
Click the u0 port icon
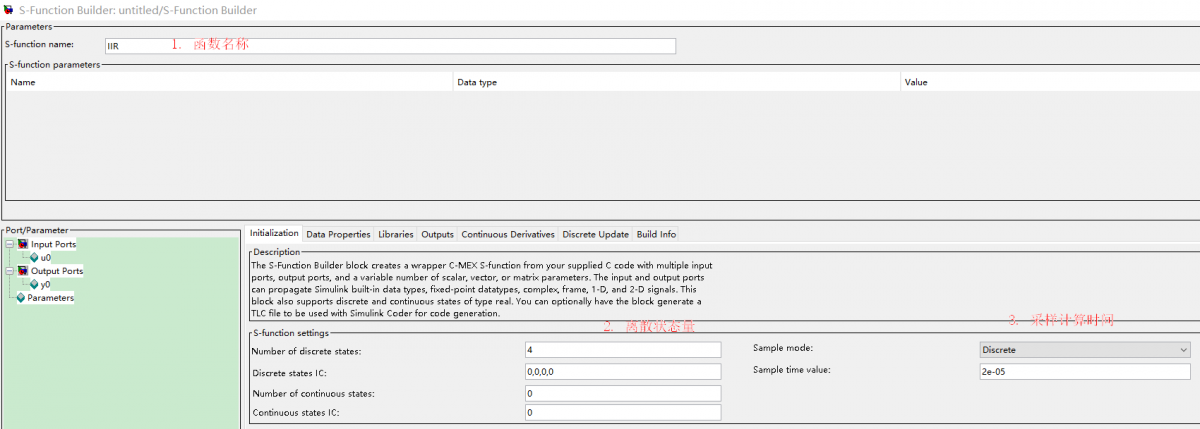tap(33, 258)
